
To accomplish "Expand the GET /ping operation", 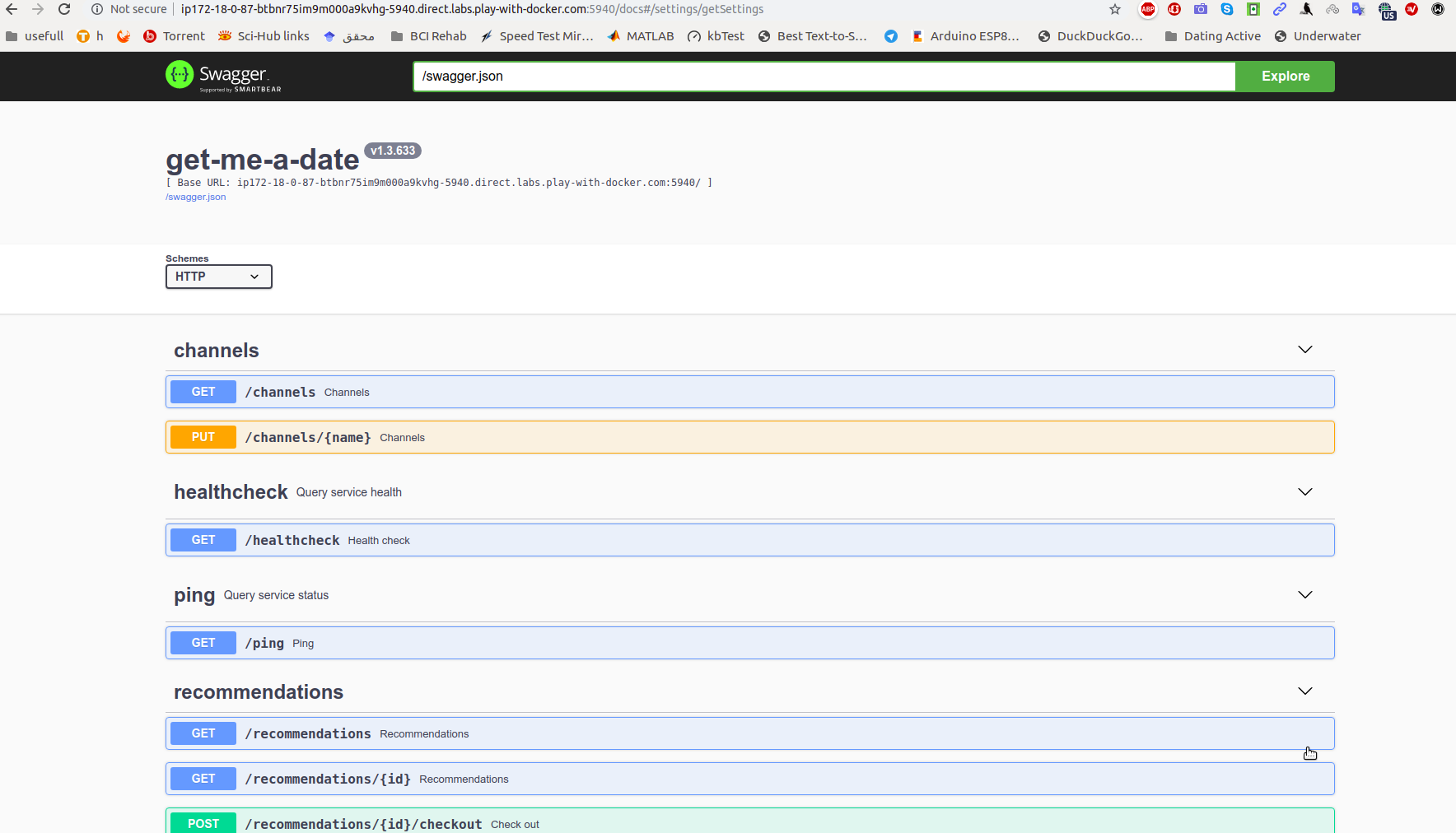I will [x=749, y=643].
